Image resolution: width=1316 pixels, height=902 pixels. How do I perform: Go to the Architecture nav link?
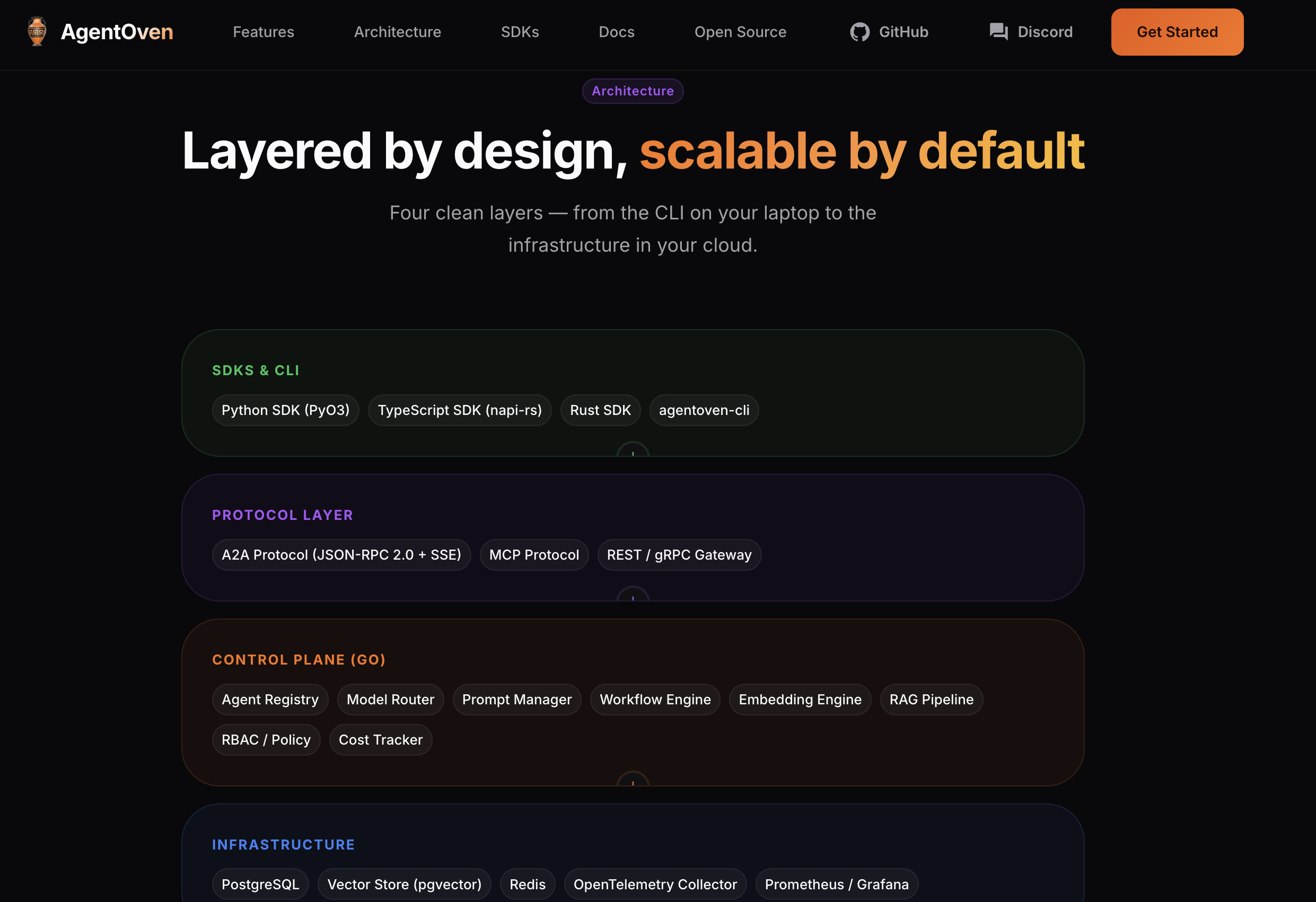point(397,32)
